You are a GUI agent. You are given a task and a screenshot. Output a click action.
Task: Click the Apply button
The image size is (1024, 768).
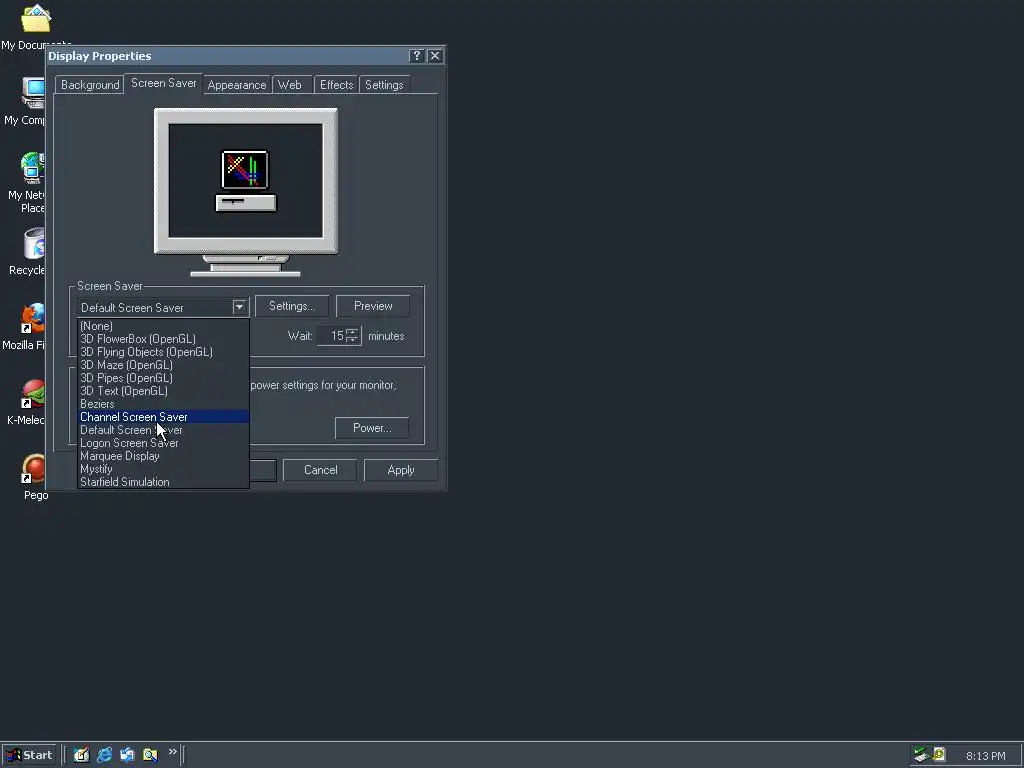coord(400,470)
